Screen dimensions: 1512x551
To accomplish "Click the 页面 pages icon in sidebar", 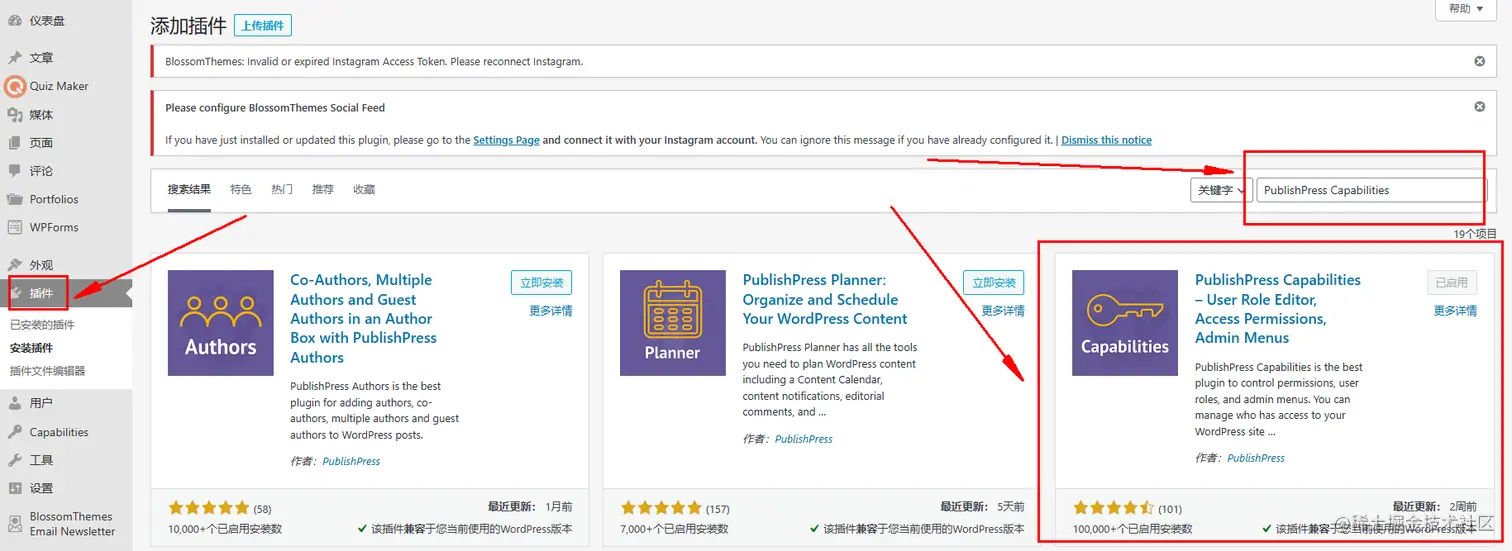I will [15, 143].
